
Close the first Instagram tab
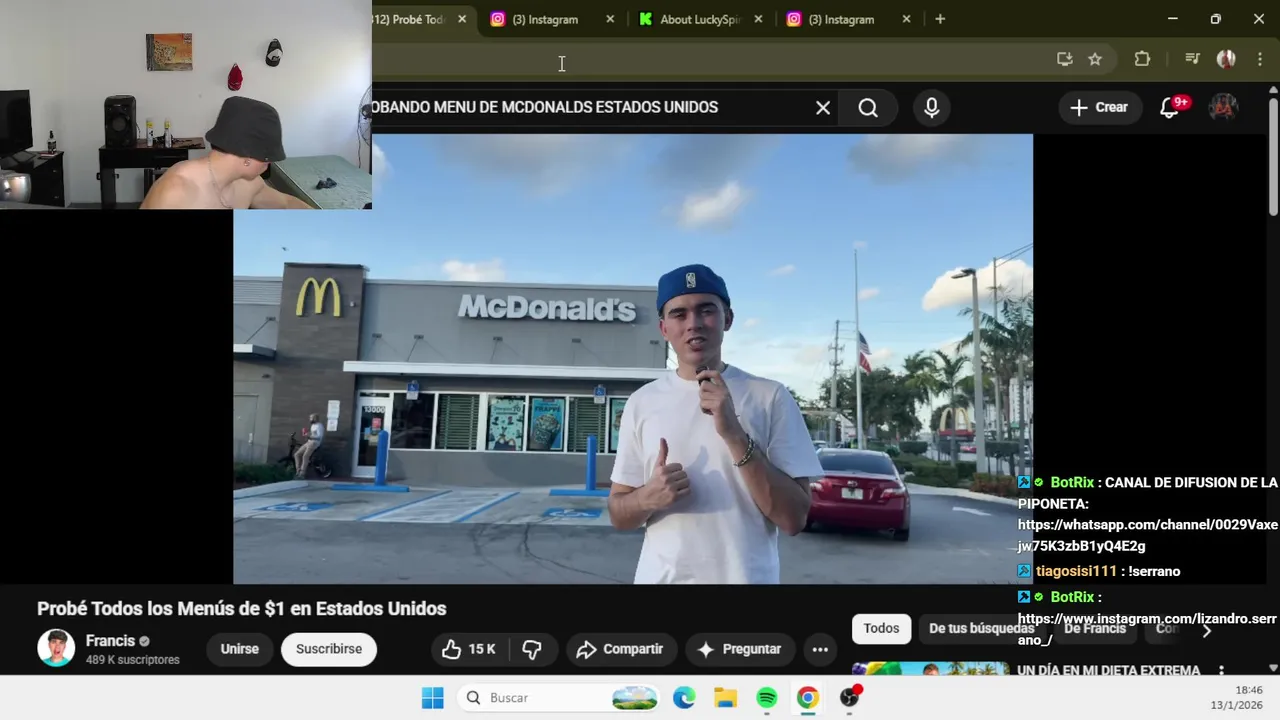pos(610,19)
